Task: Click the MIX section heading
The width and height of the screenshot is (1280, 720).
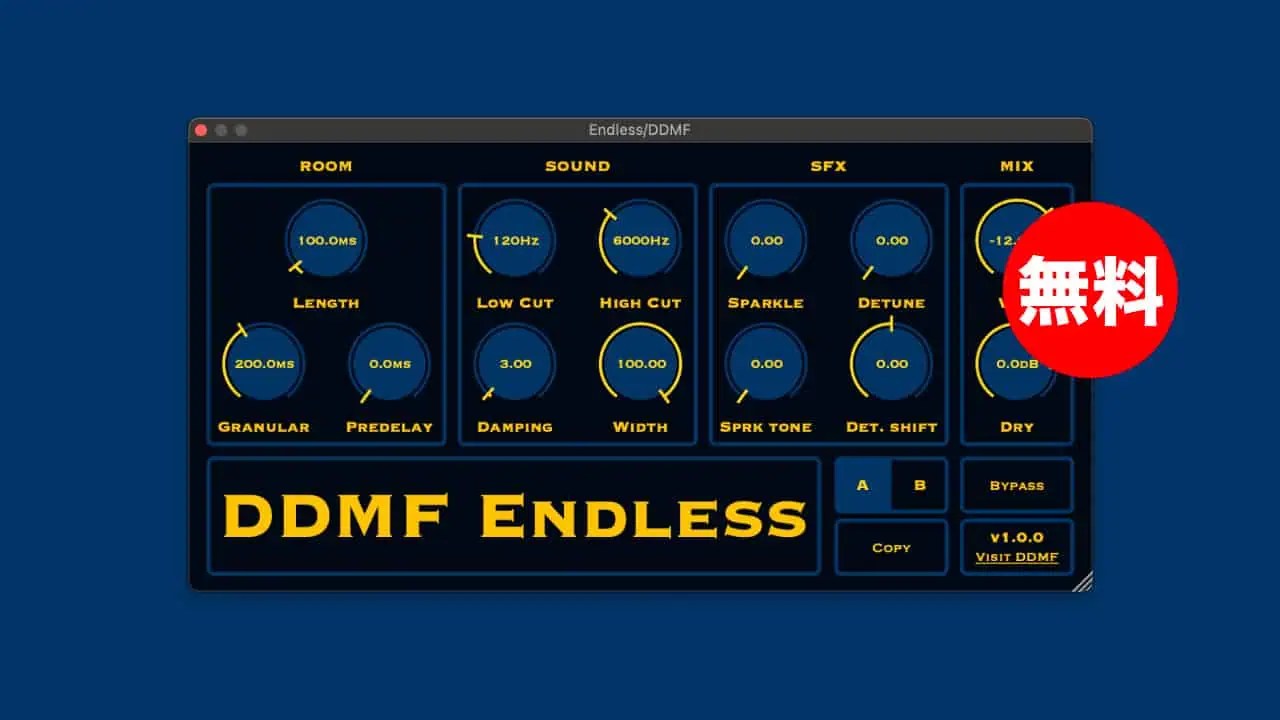Action: [1017, 166]
